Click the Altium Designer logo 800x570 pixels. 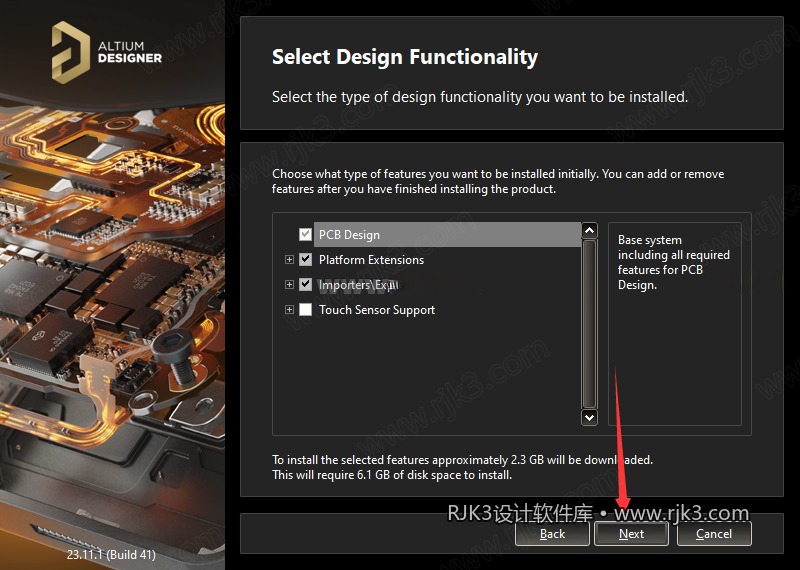click(x=107, y=52)
